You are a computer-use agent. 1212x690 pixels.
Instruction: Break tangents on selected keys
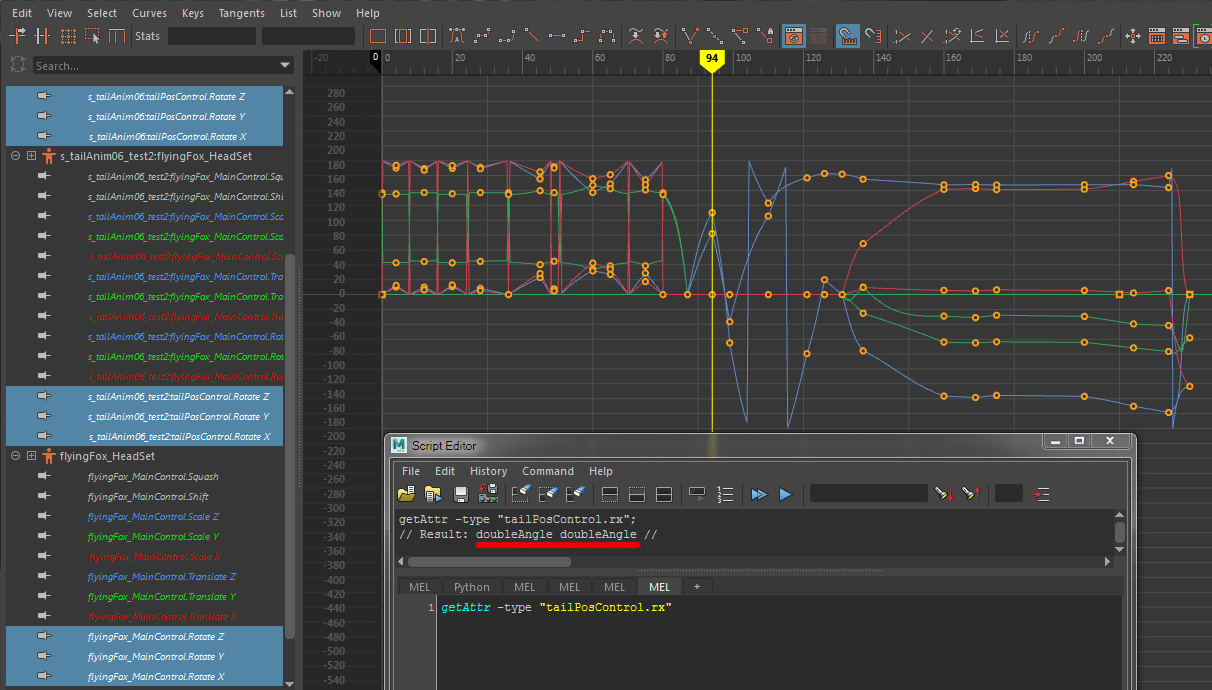[x=690, y=35]
